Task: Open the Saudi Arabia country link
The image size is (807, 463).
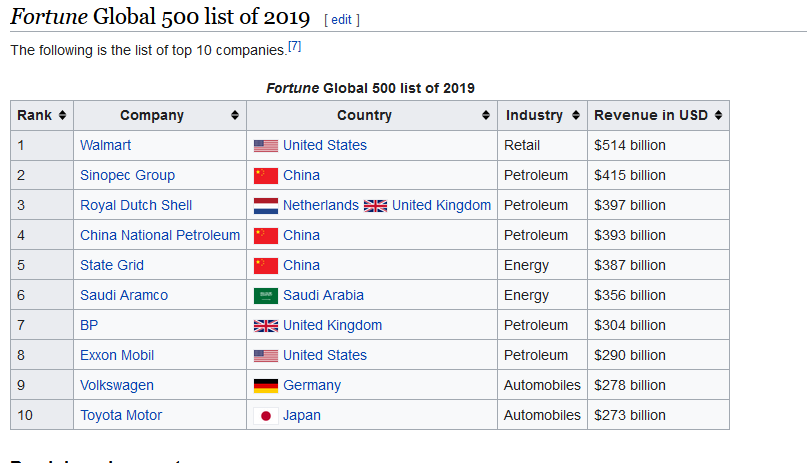Action: 323,295
